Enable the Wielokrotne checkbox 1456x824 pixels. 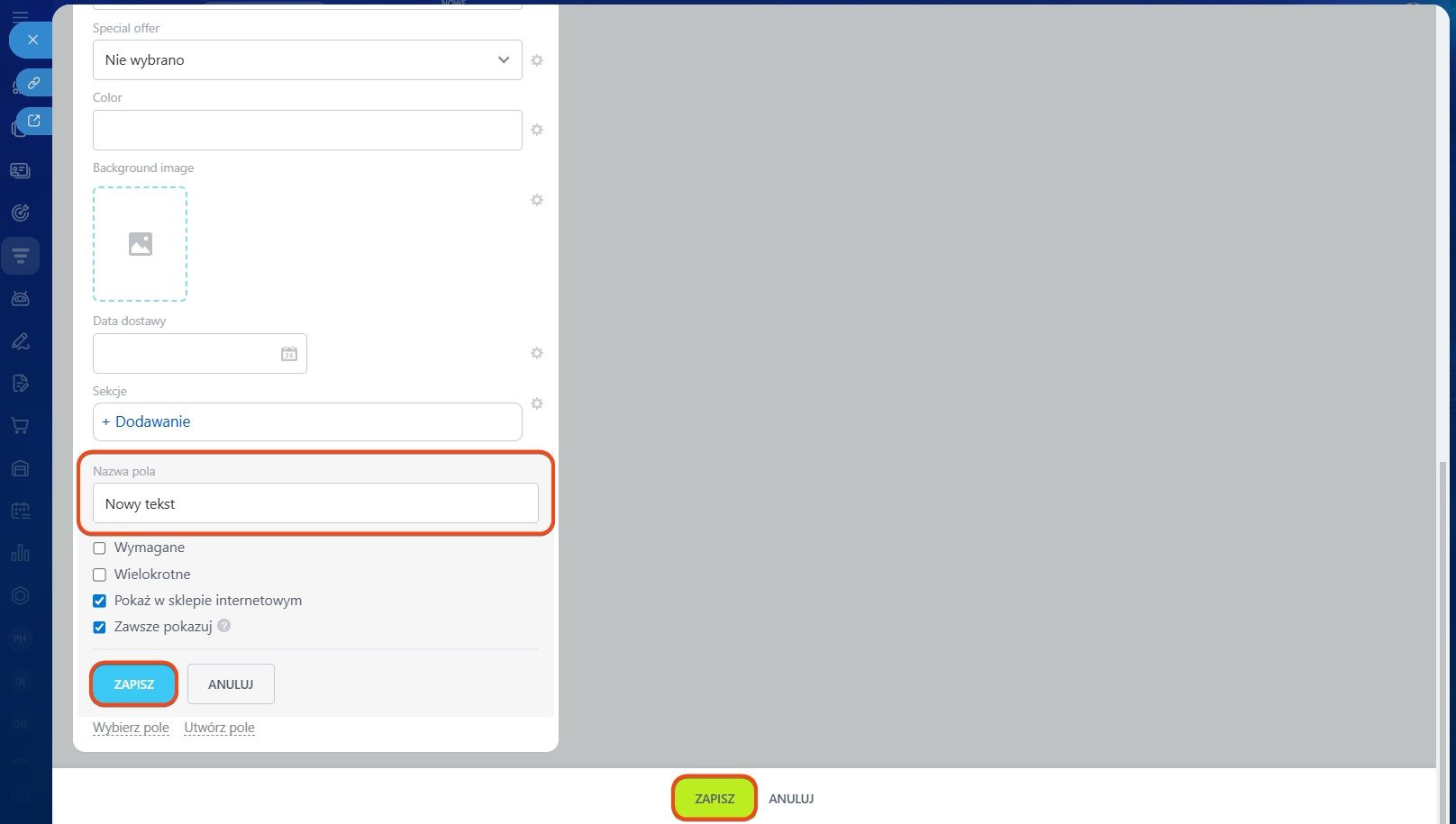click(x=100, y=575)
